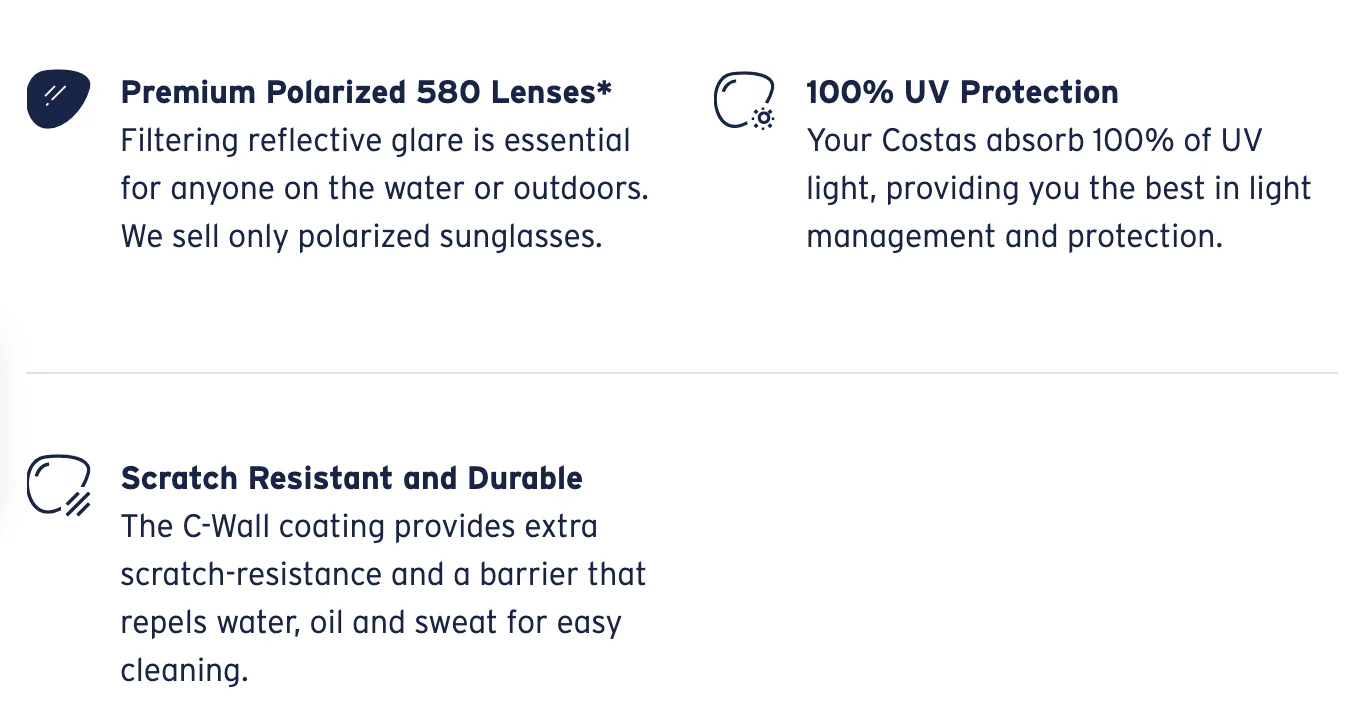Select the 100% UV Protection heading
1366x710 pixels.
coord(962,92)
